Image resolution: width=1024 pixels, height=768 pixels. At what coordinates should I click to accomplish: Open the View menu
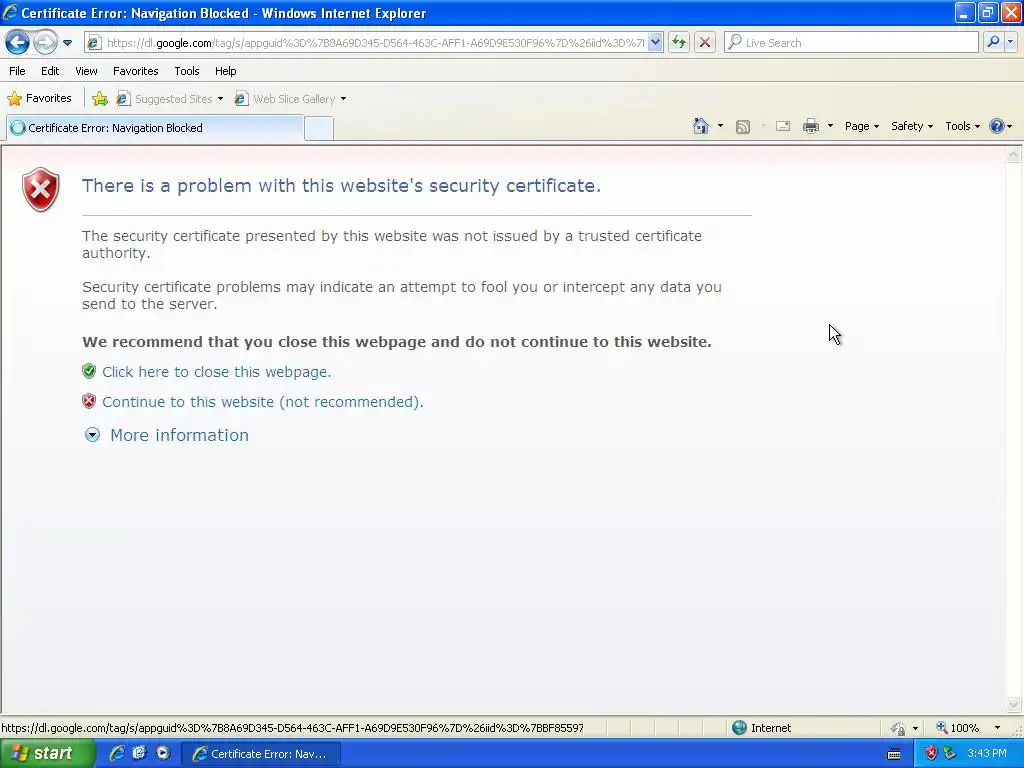(86, 71)
